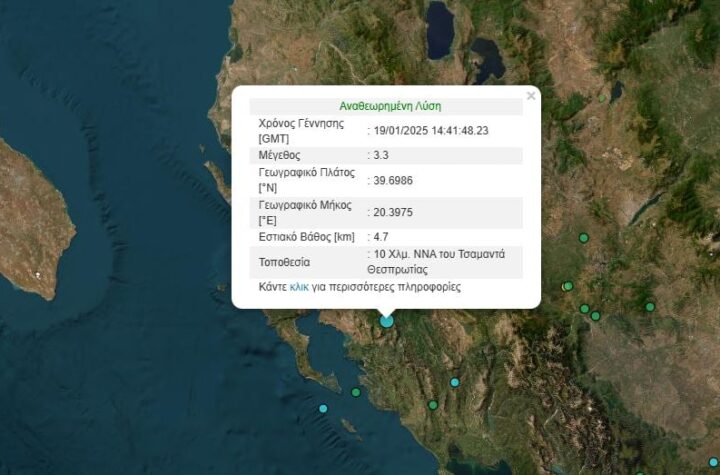Click the cyan earthquake marker in the sea
This screenshot has height=475, width=720.
coord(323,408)
